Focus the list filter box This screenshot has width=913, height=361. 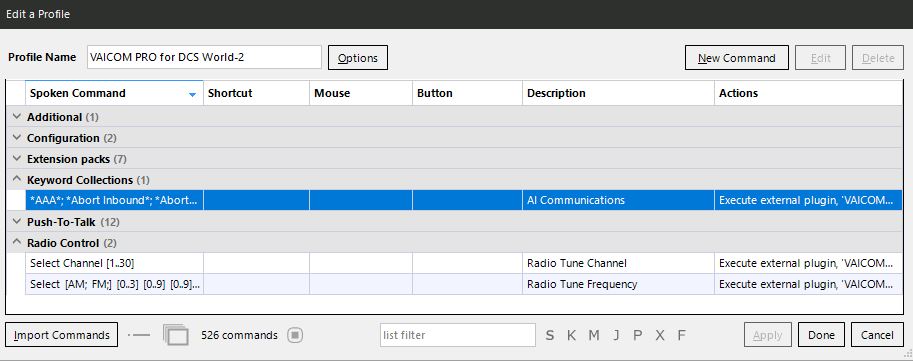point(458,335)
